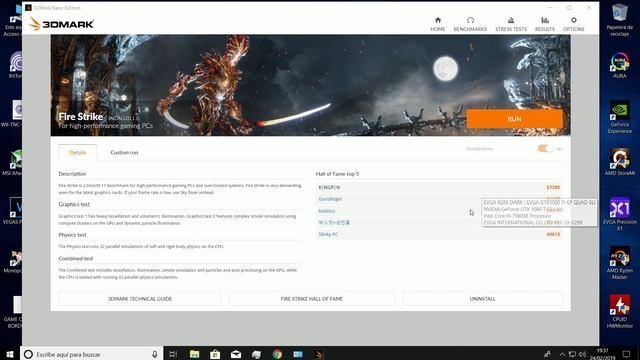Open AMD Ryzen Master desktop icon
This screenshot has width=640, height=360.
[620, 263]
